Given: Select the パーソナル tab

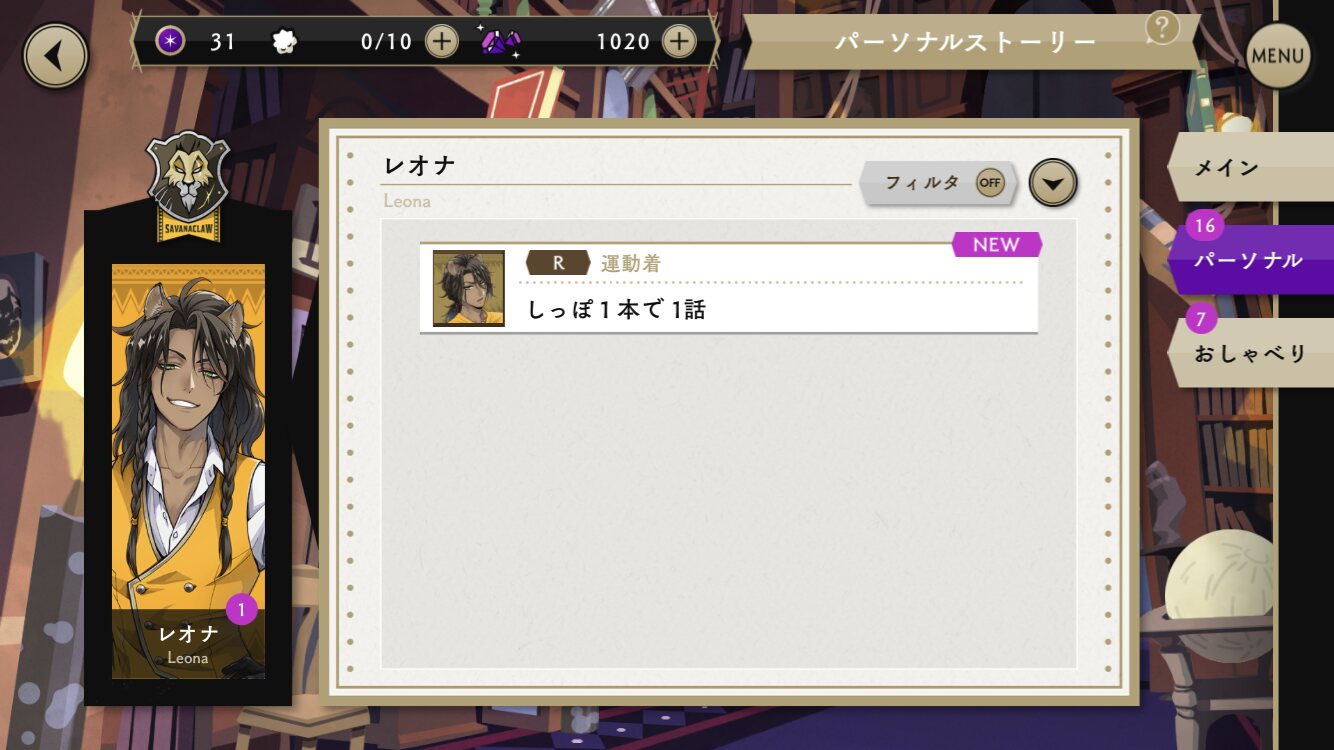Looking at the screenshot, I should click(1250, 260).
